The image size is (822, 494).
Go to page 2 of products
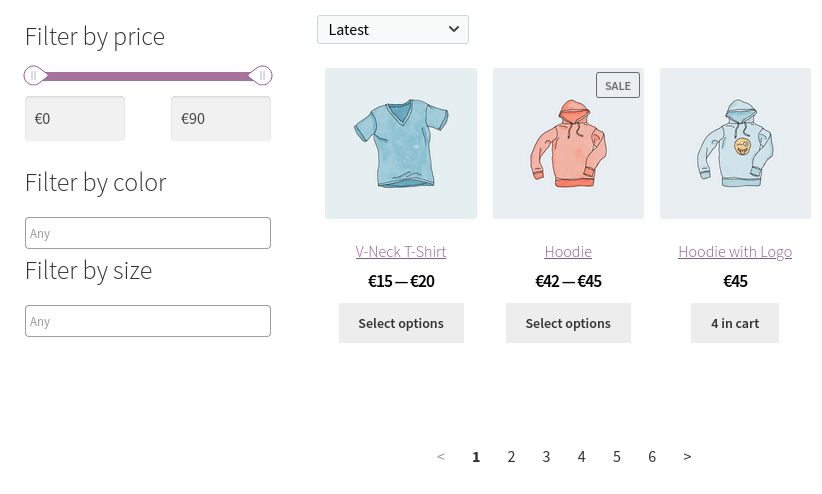point(511,457)
